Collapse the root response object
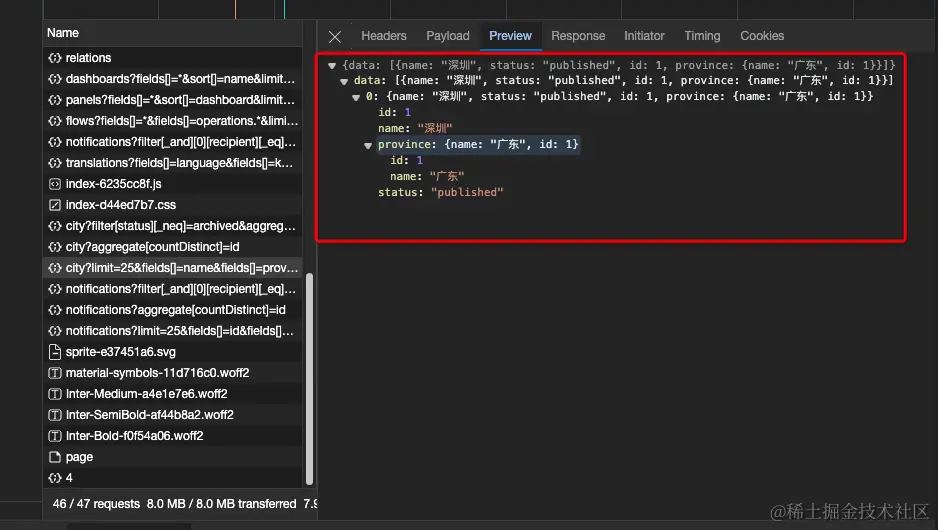Image resolution: width=938 pixels, height=530 pixels. click(332, 65)
